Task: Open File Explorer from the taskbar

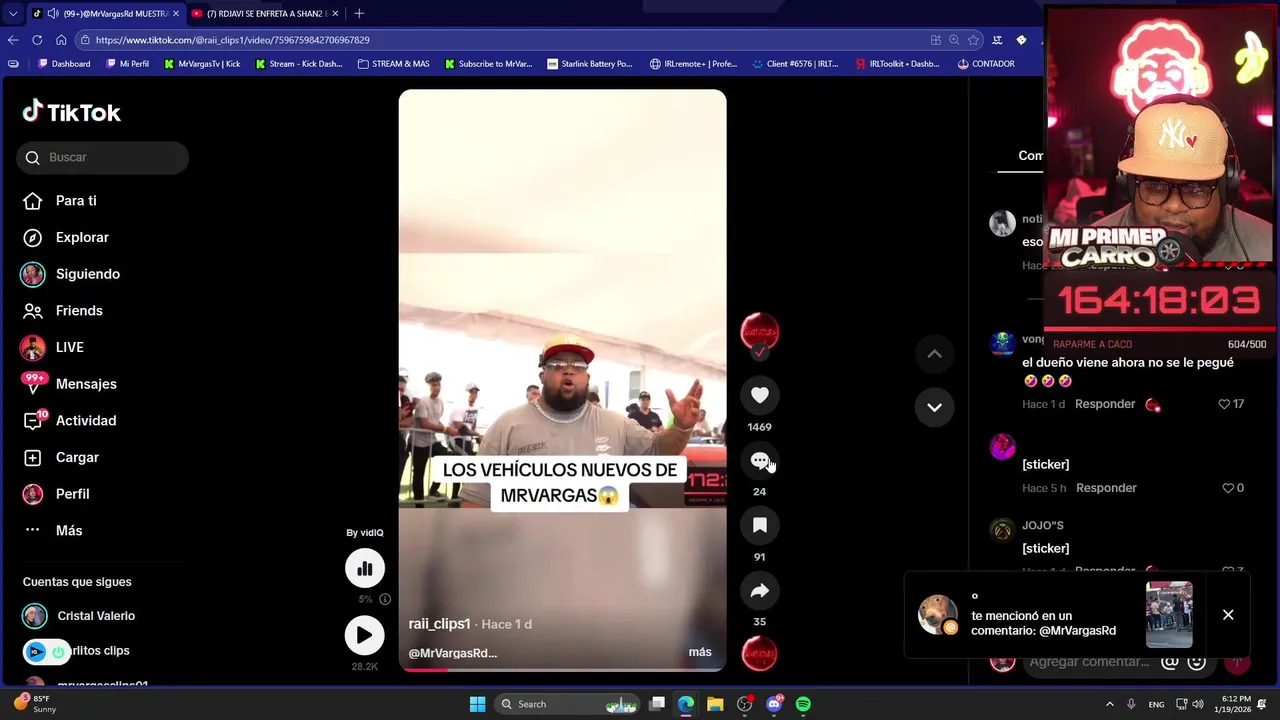Action: 715,704
